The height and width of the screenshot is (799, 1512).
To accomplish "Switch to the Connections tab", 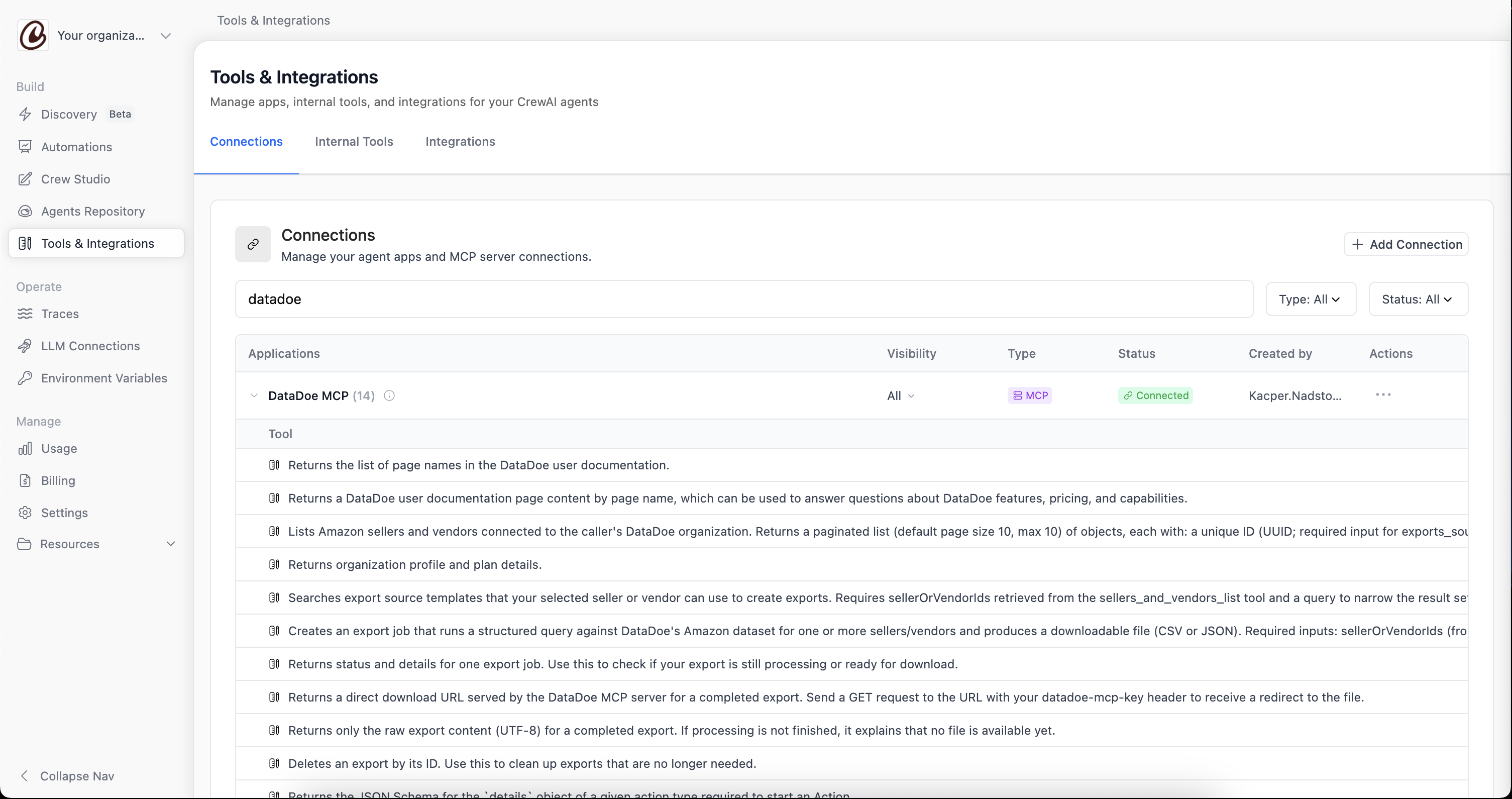I will [x=247, y=142].
